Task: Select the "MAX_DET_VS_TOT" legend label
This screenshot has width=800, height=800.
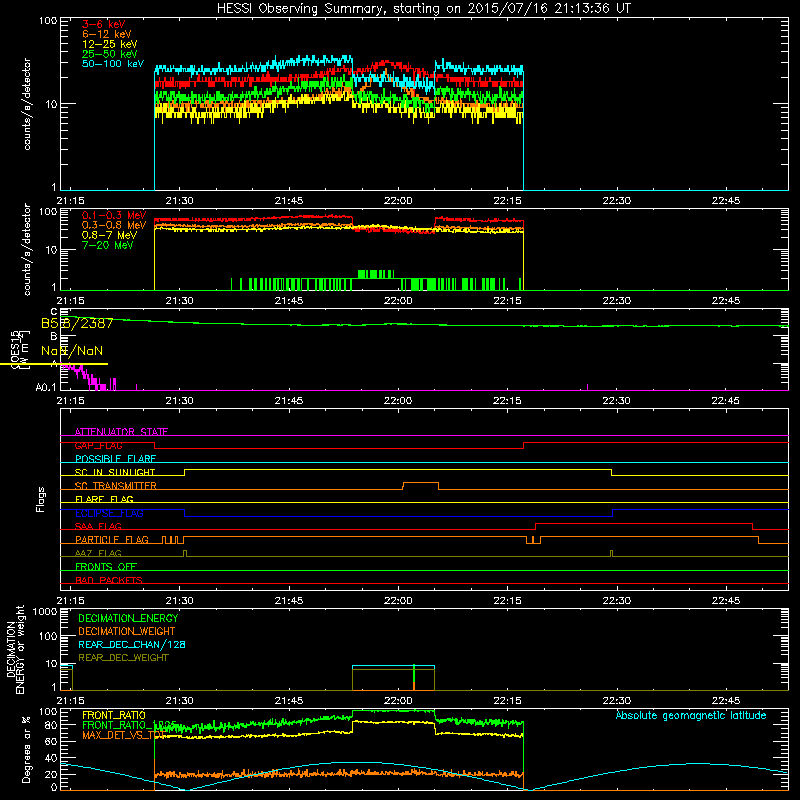Action: 123,735
